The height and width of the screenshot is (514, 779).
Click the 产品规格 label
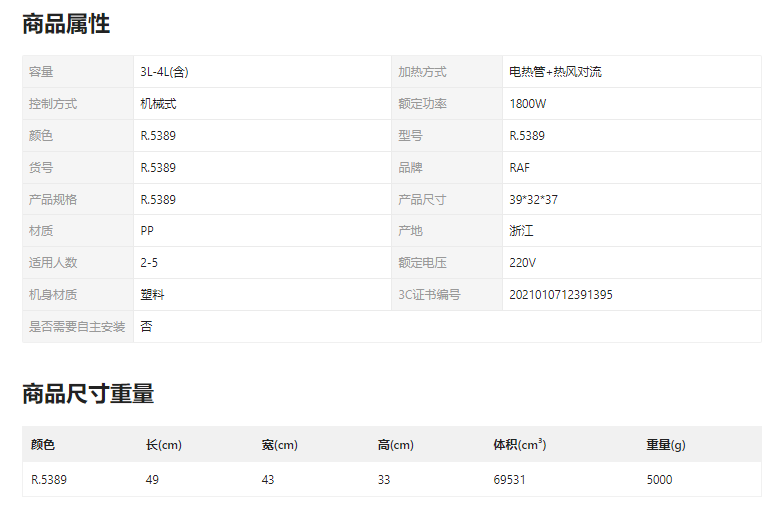(x=53, y=200)
